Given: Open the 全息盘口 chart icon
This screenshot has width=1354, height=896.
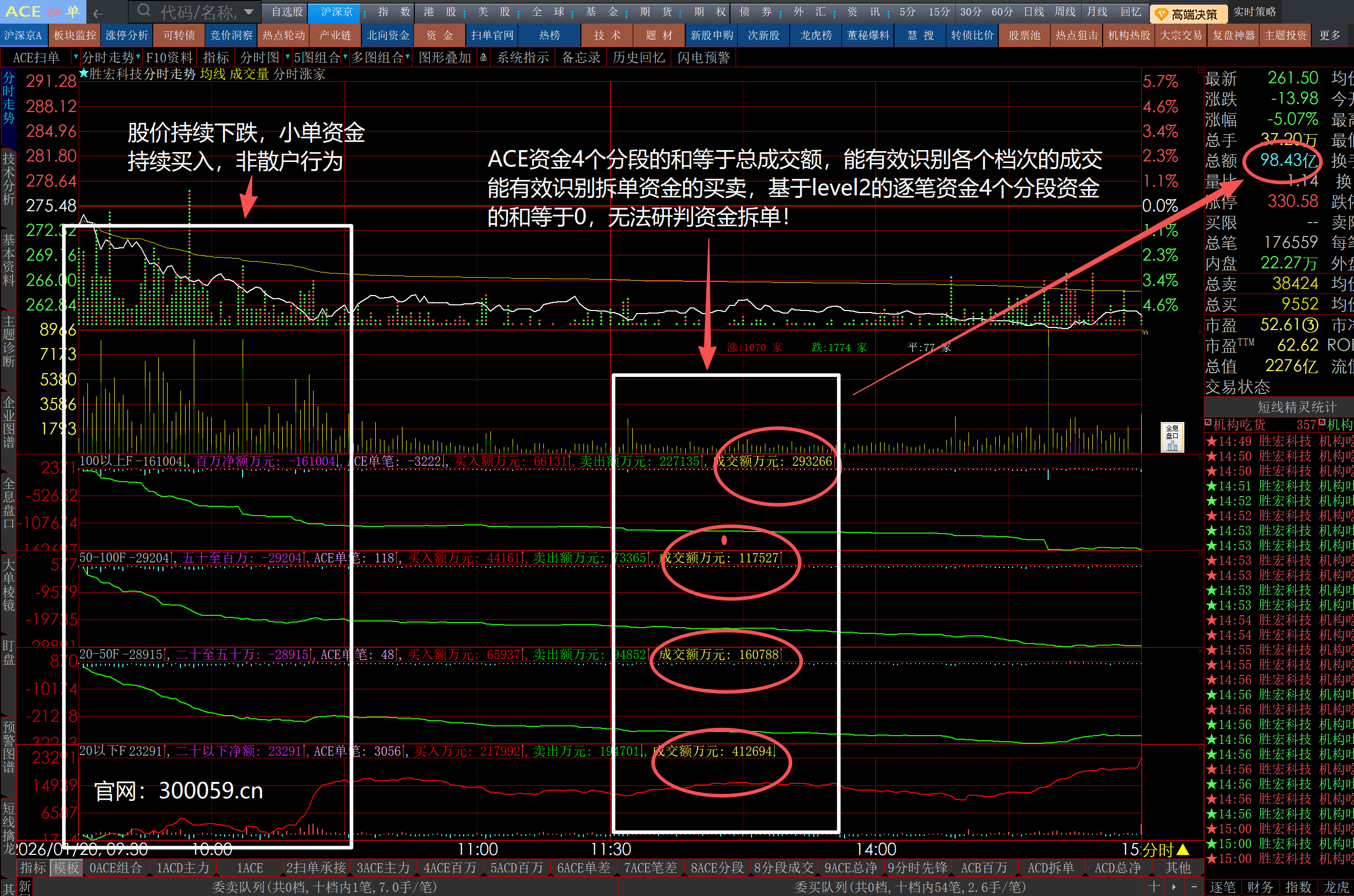Looking at the screenshot, I should point(1172,437).
